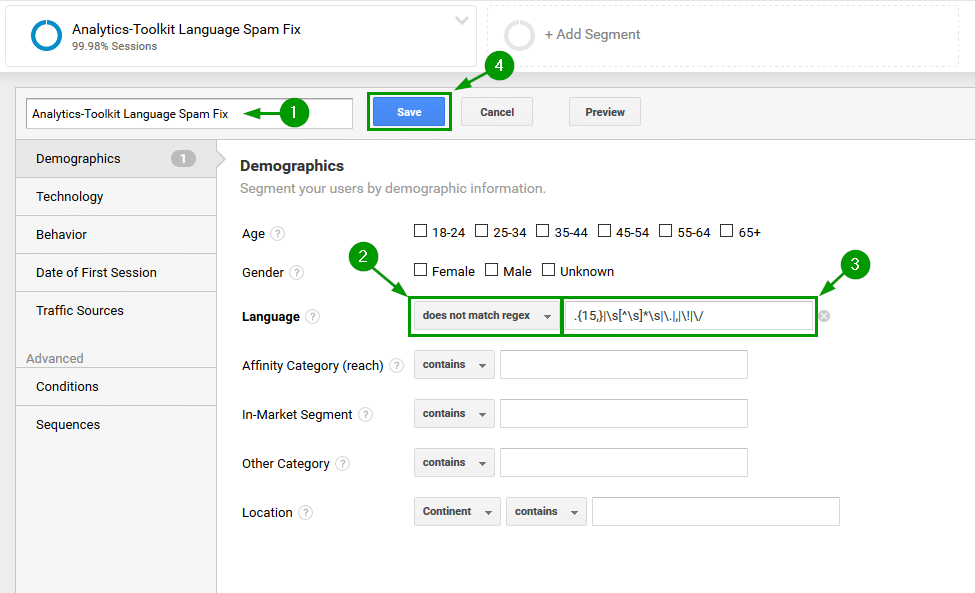Screen dimensions: 975x593
Task: Open the Affinity Category 'contains' dropdown
Action: pyautogui.click(x=454, y=365)
